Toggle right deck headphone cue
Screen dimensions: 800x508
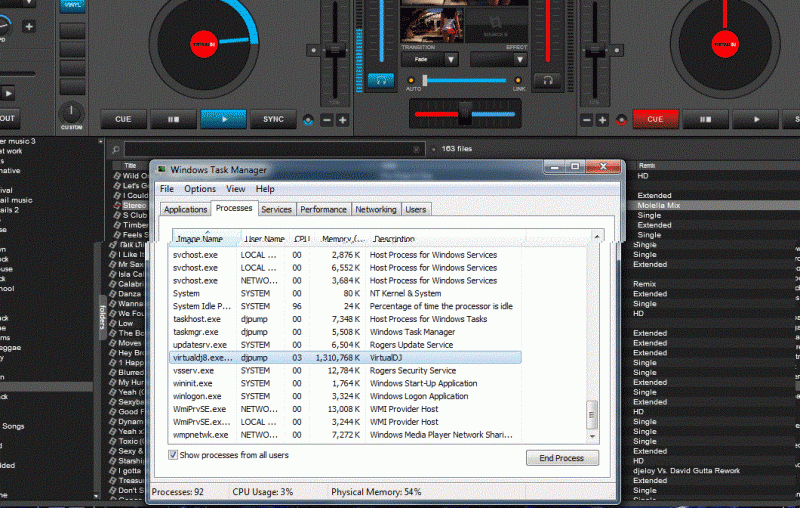547,81
